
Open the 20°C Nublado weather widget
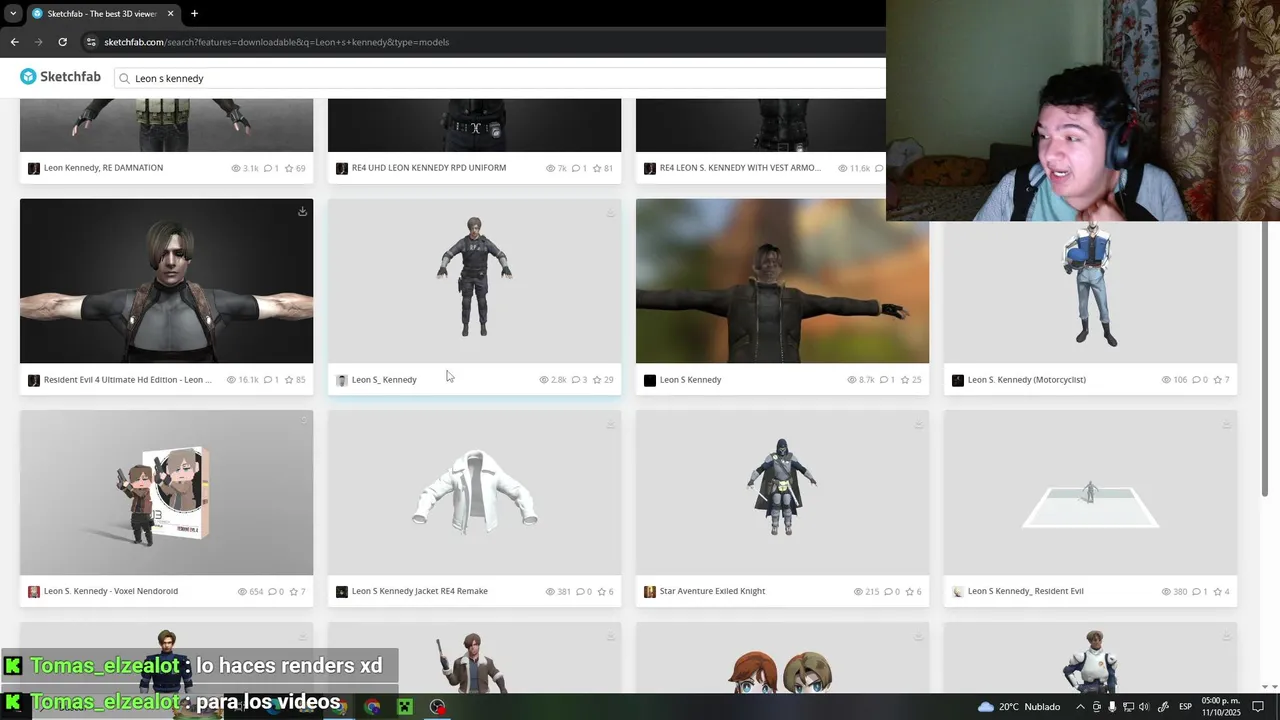pyautogui.click(x=1020, y=706)
